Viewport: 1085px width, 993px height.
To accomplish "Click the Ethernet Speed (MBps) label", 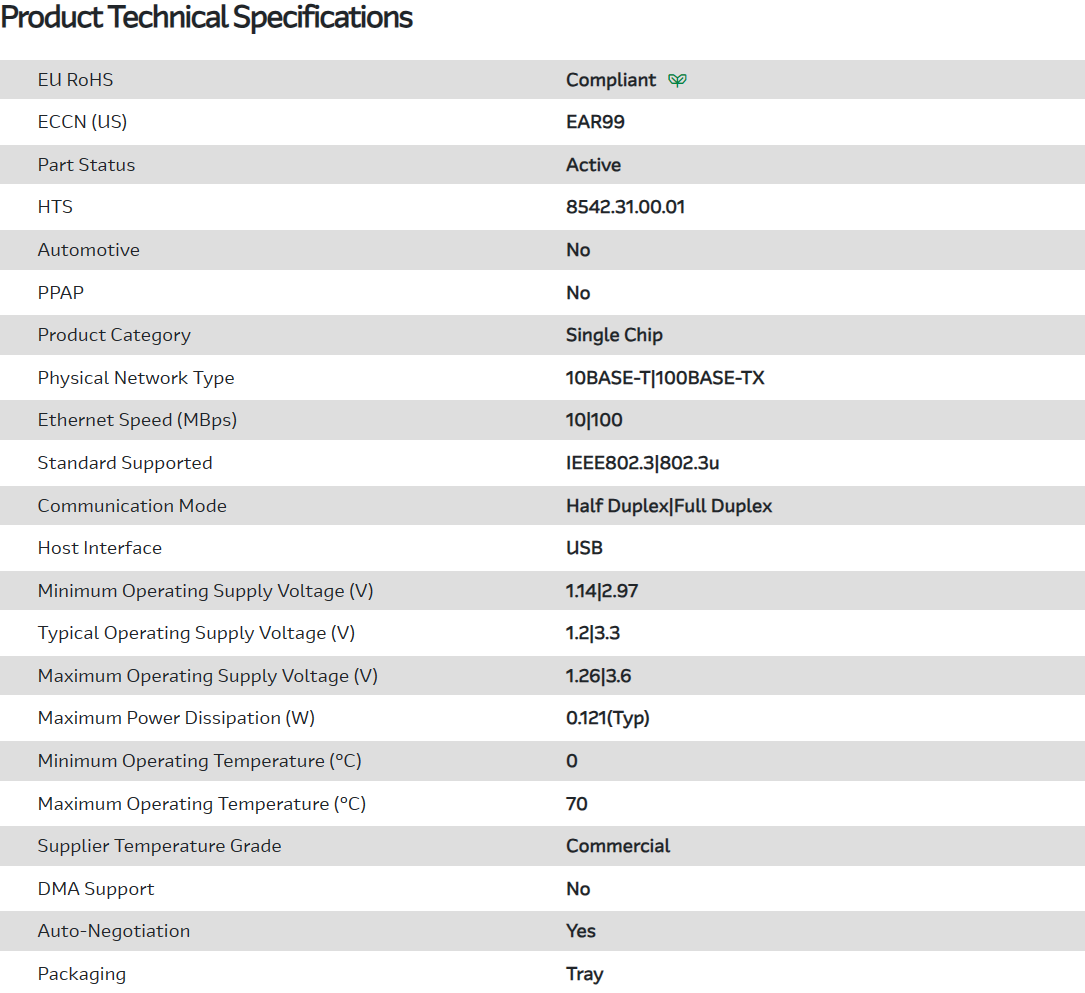I will click(137, 420).
